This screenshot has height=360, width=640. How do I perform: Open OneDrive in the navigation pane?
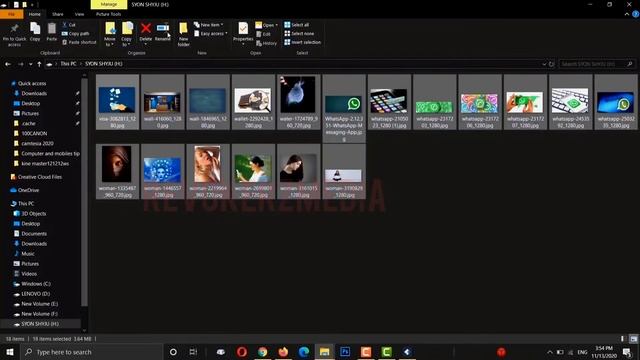tap(28, 190)
